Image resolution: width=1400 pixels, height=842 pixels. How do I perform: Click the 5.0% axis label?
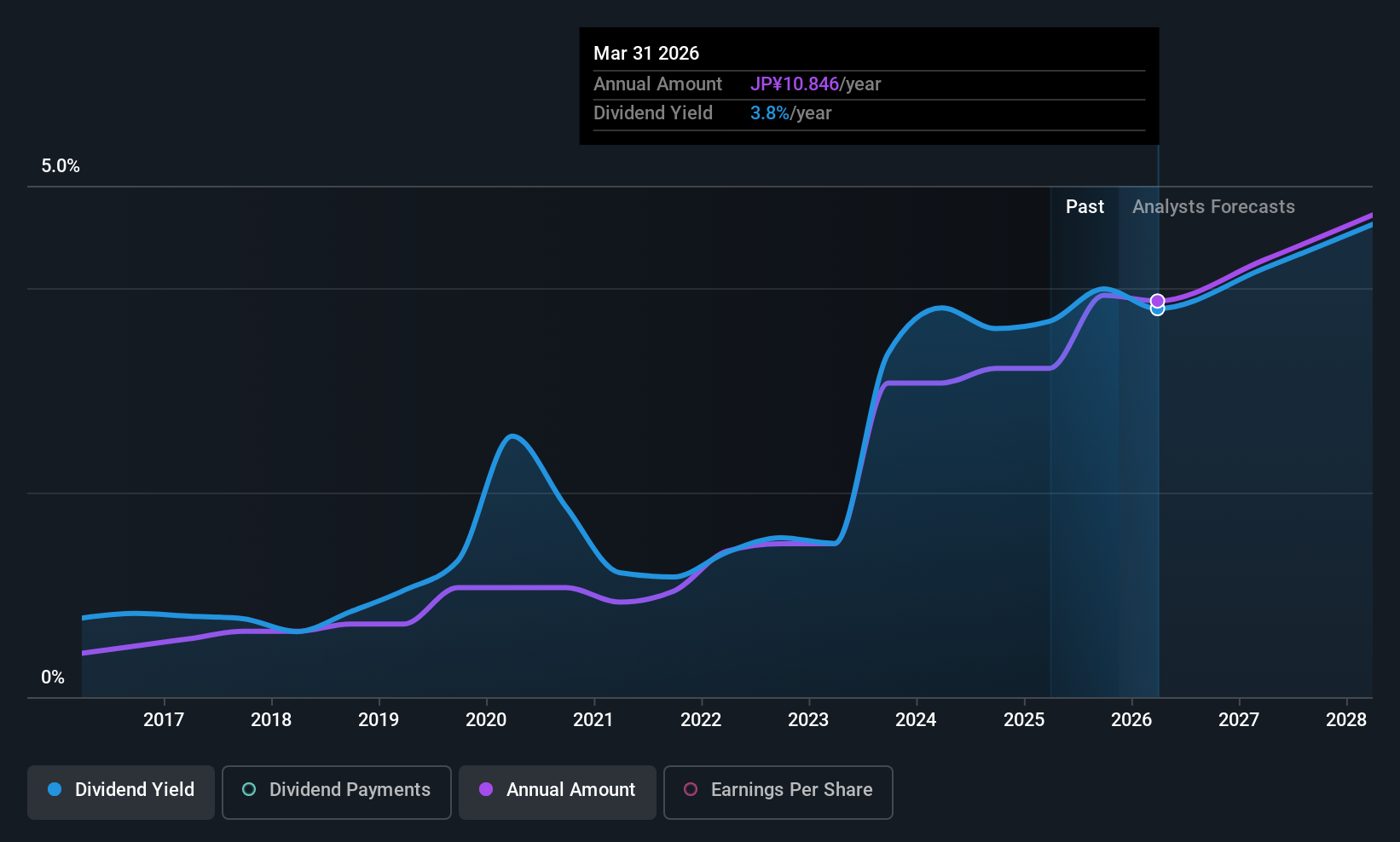click(x=60, y=166)
